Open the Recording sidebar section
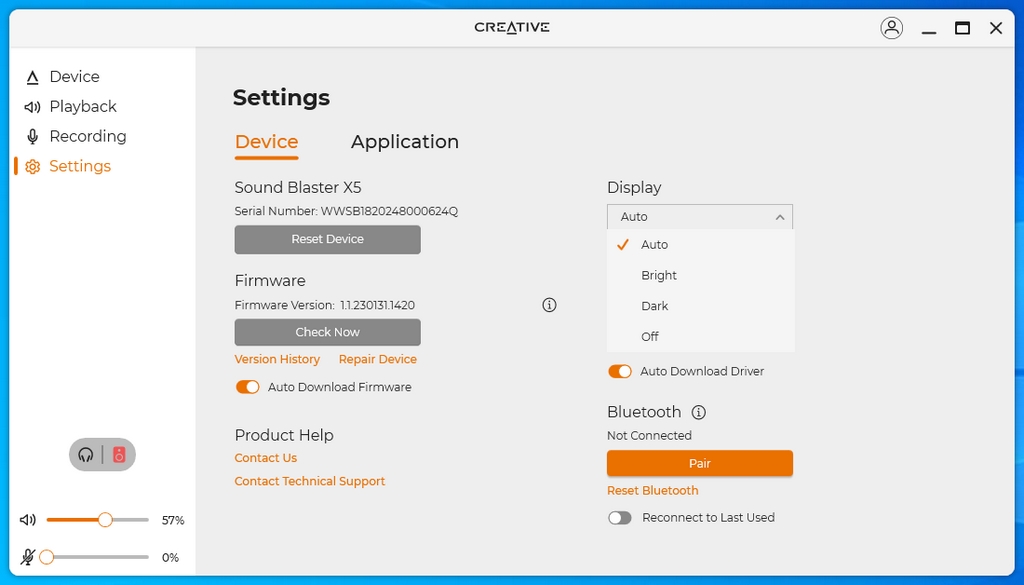The width and height of the screenshot is (1024, 585). 76,136
